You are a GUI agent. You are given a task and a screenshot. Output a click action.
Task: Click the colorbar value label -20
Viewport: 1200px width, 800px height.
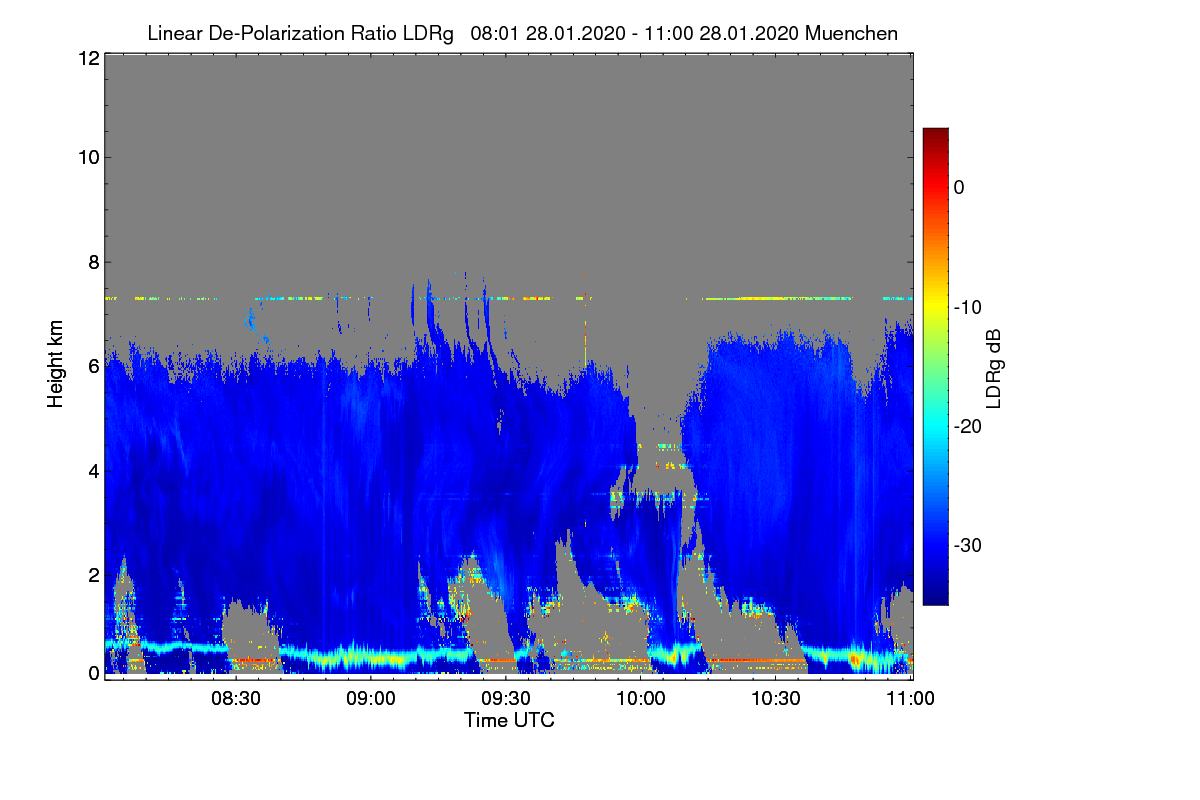[967, 426]
